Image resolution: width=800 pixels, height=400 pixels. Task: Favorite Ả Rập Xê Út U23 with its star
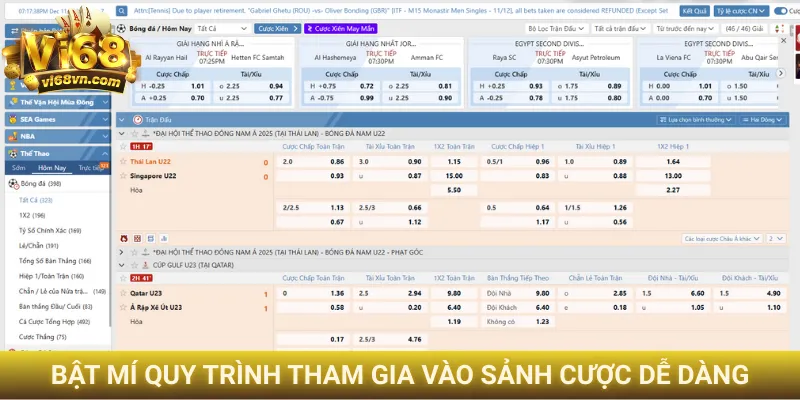[123, 307]
